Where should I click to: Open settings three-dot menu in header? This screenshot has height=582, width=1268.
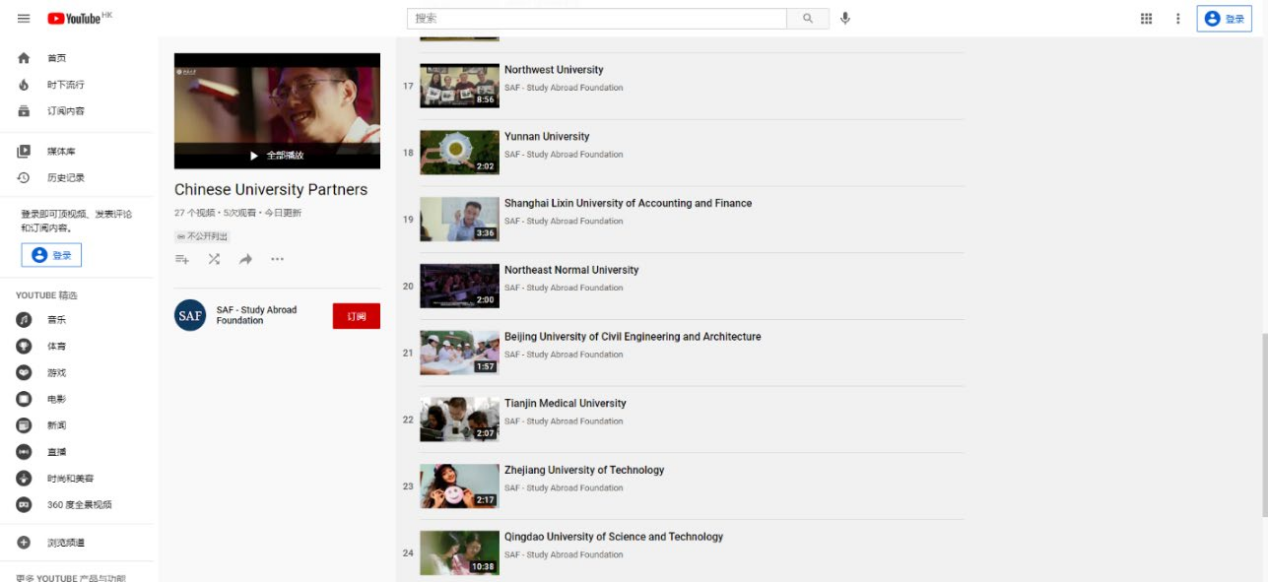click(1177, 19)
